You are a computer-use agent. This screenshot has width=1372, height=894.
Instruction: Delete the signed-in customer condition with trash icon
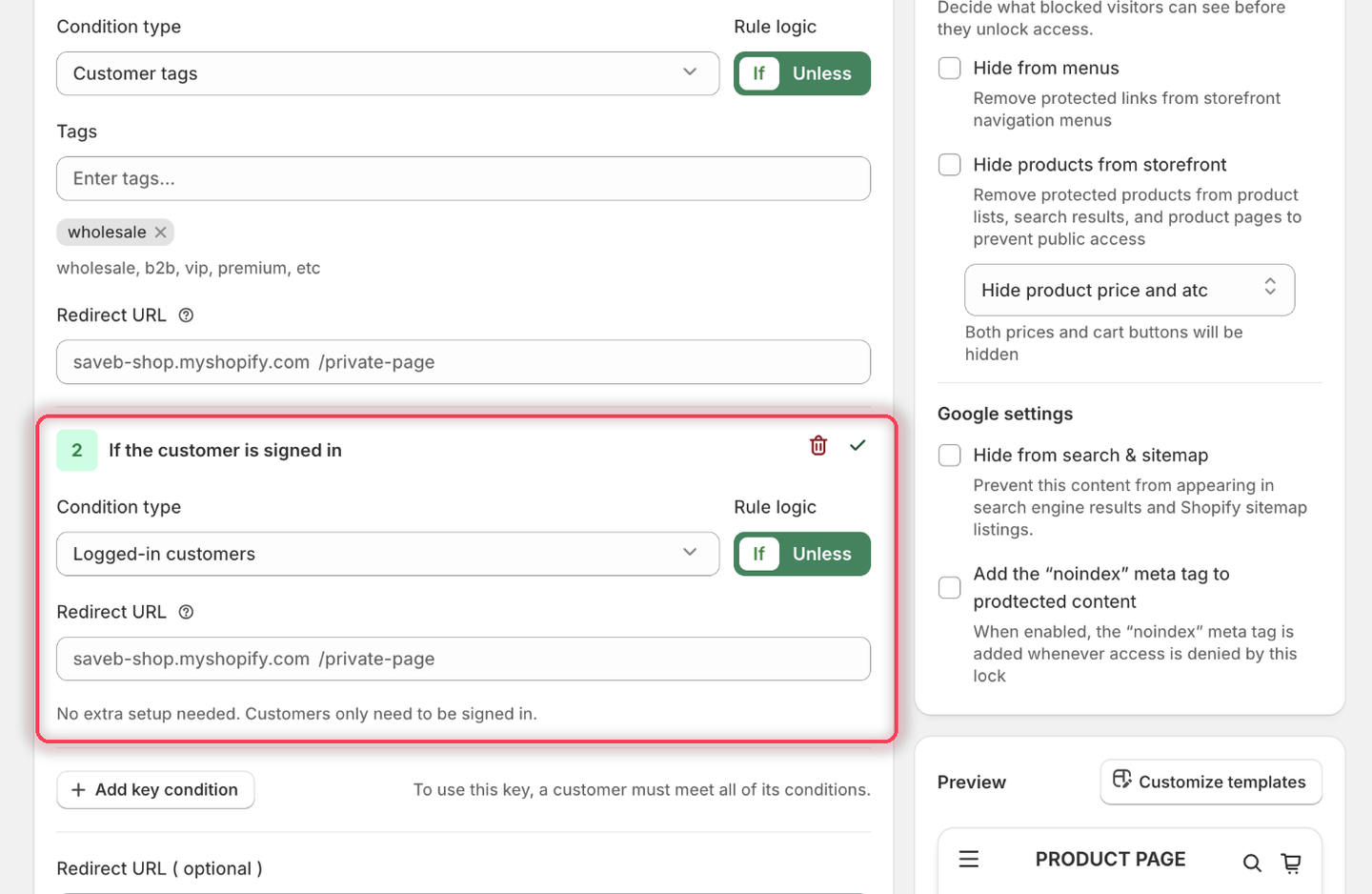pos(818,445)
